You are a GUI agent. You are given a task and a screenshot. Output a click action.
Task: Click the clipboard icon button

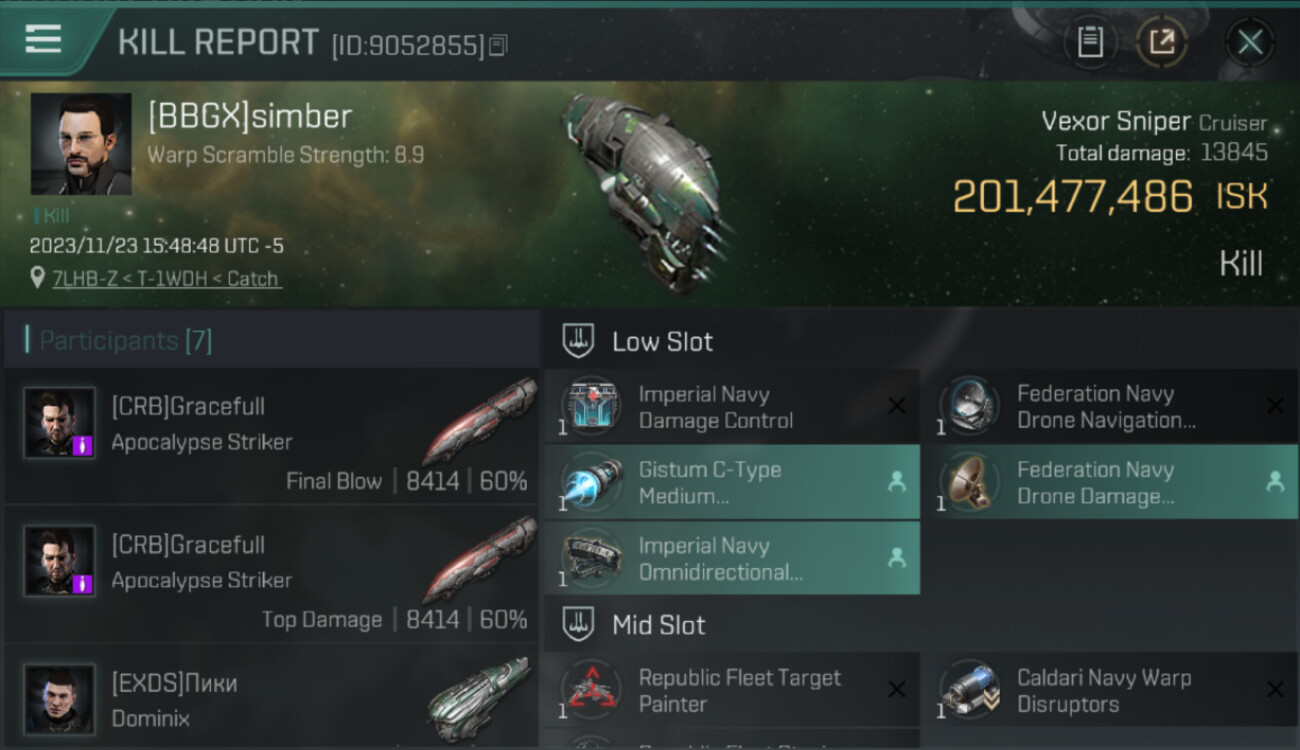(1090, 42)
